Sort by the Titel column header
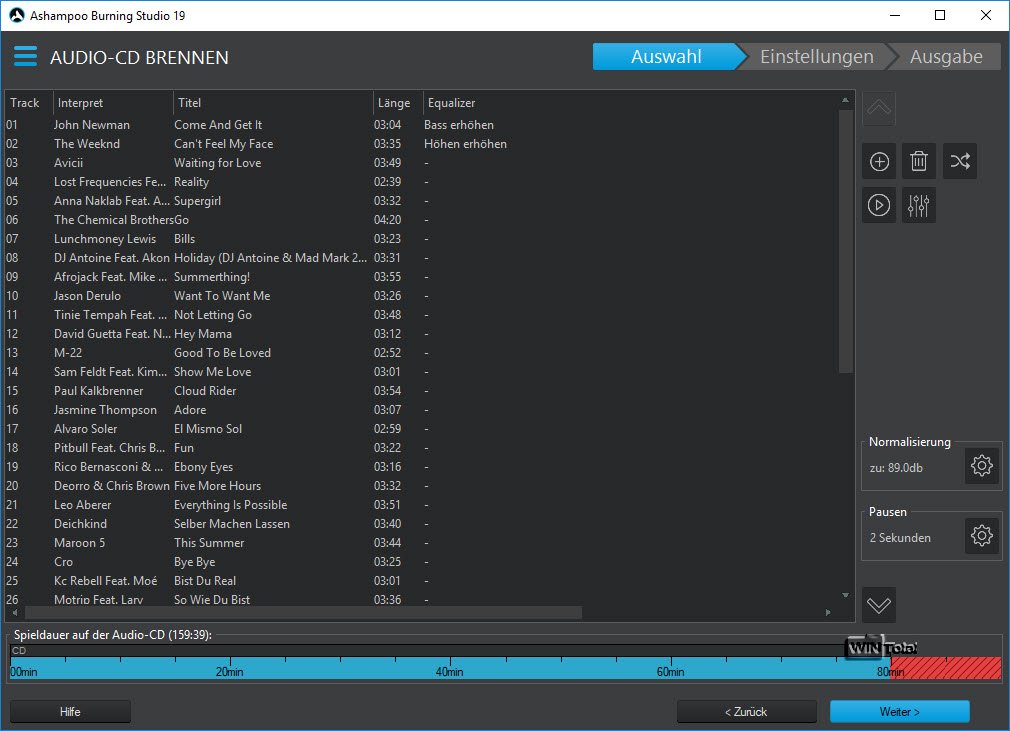Viewport: 1010px width, 731px height. coord(273,103)
